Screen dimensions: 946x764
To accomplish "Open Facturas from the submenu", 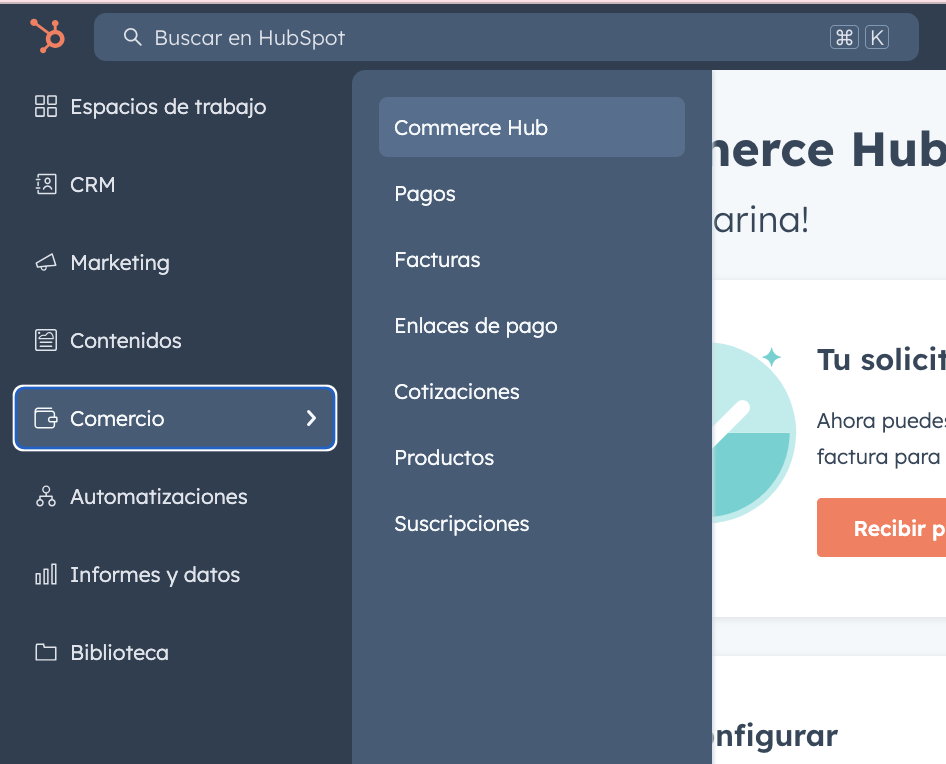I will (437, 259).
